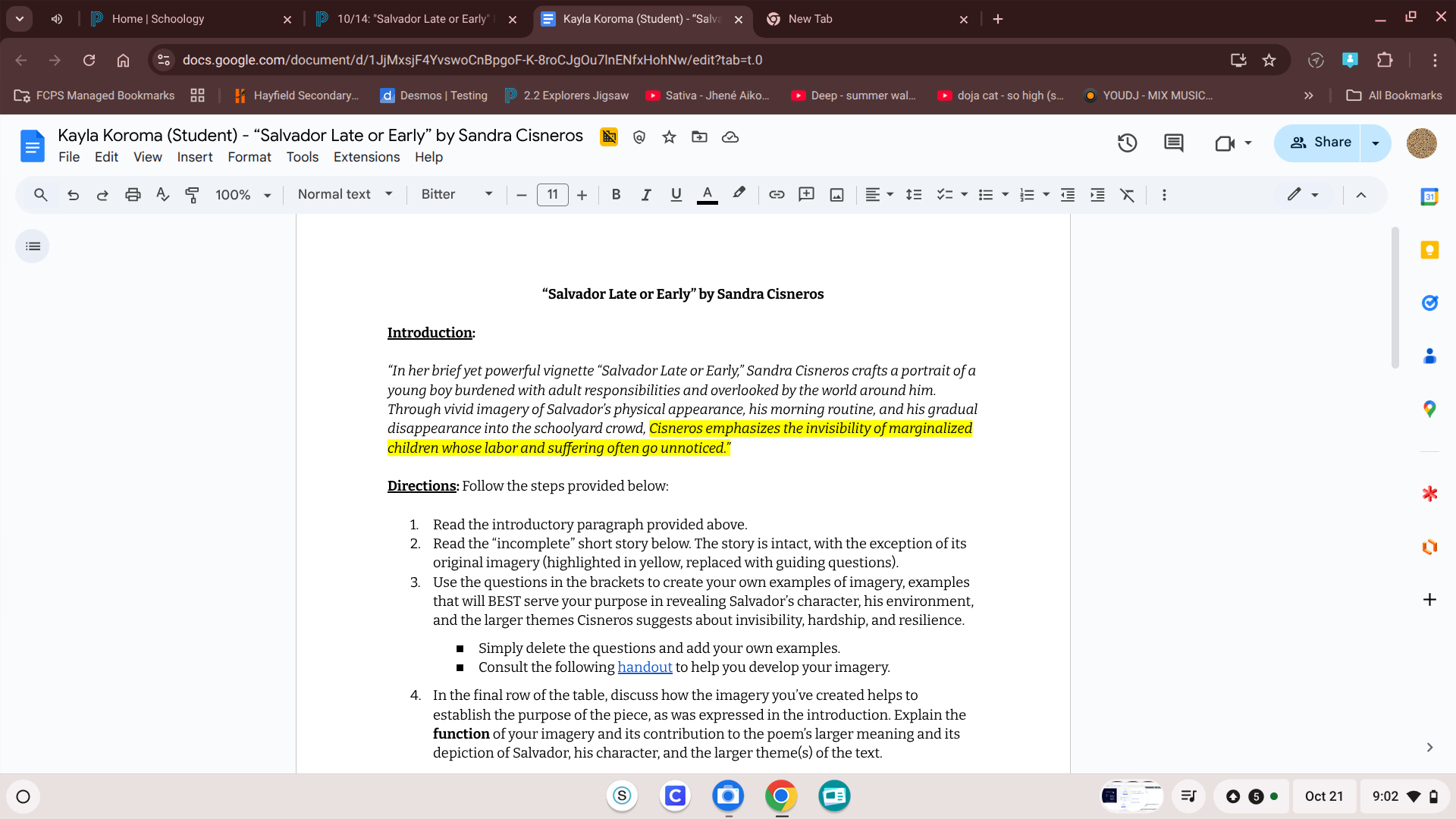Open the Bitter font dropdown
This screenshot has width=1456, height=819.
coord(457,195)
